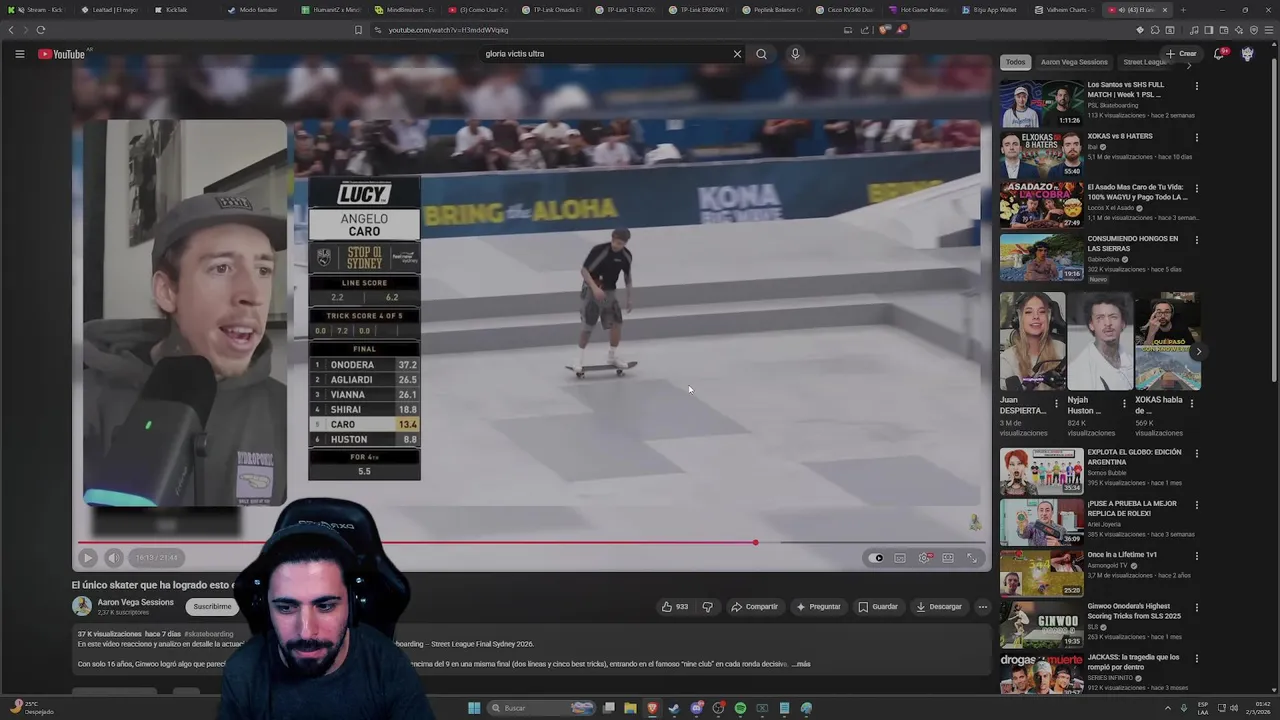The width and height of the screenshot is (1280, 720).
Task: Open the Aaron Vega Sessions channel name
Action: (x=135, y=602)
